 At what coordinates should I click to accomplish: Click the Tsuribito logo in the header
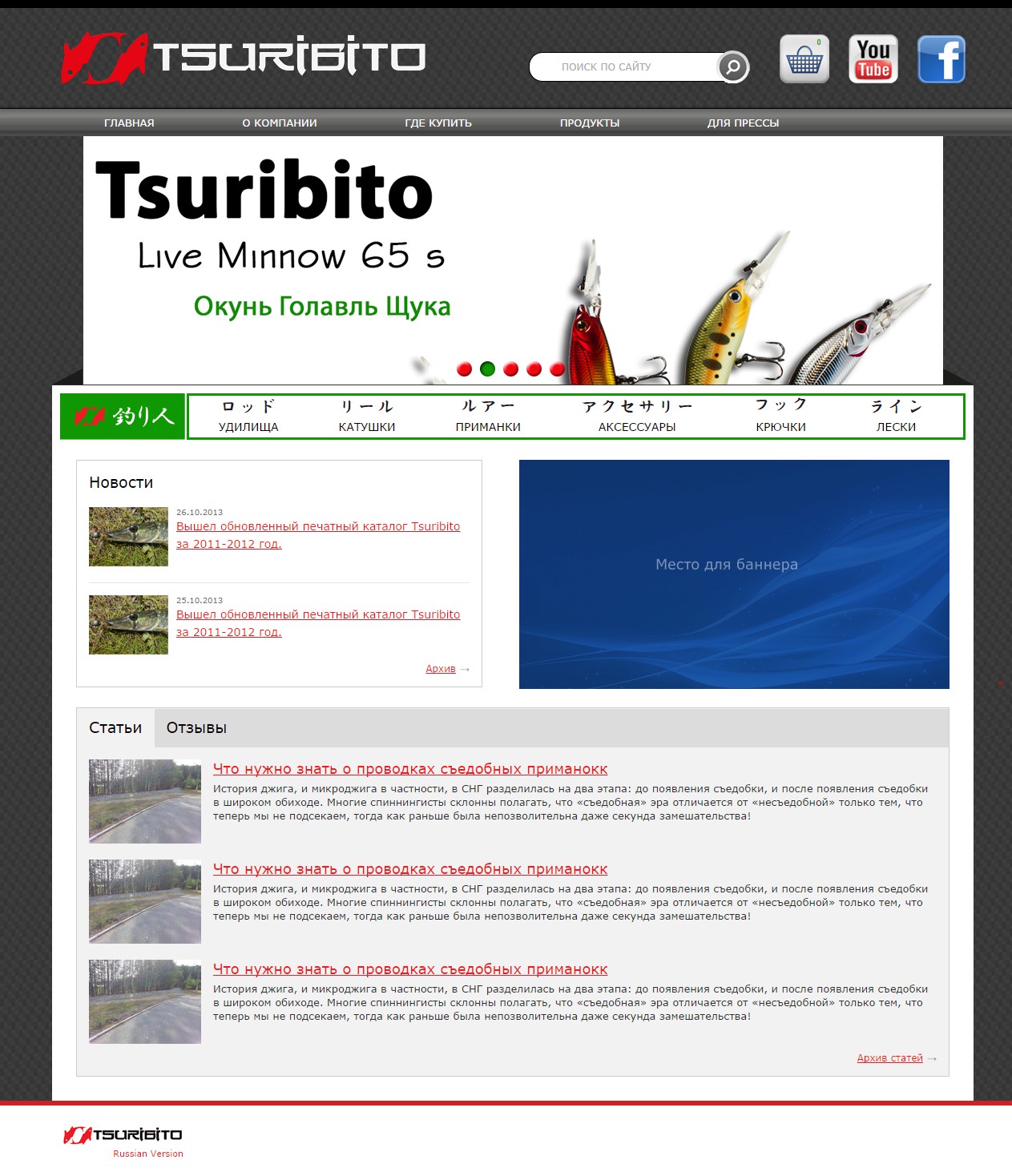point(244,57)
